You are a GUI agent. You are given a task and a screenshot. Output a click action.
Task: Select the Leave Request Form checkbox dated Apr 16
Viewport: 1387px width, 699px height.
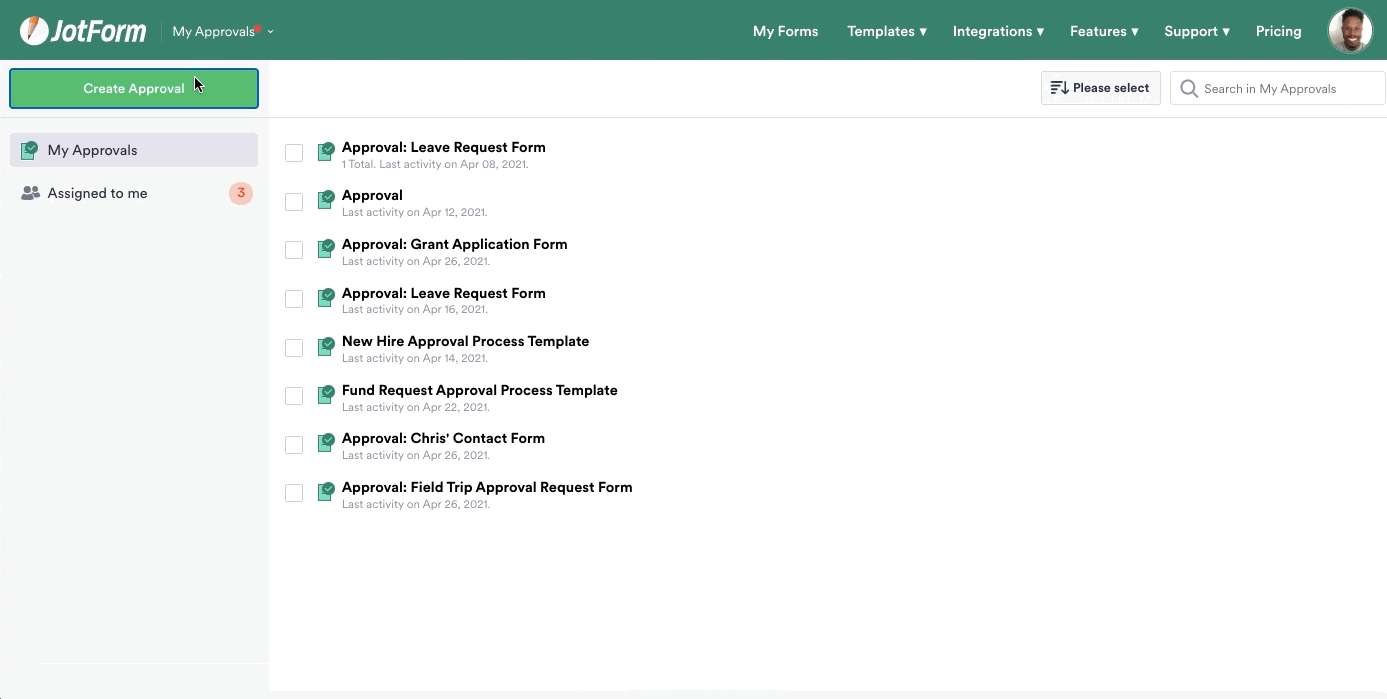294,299
